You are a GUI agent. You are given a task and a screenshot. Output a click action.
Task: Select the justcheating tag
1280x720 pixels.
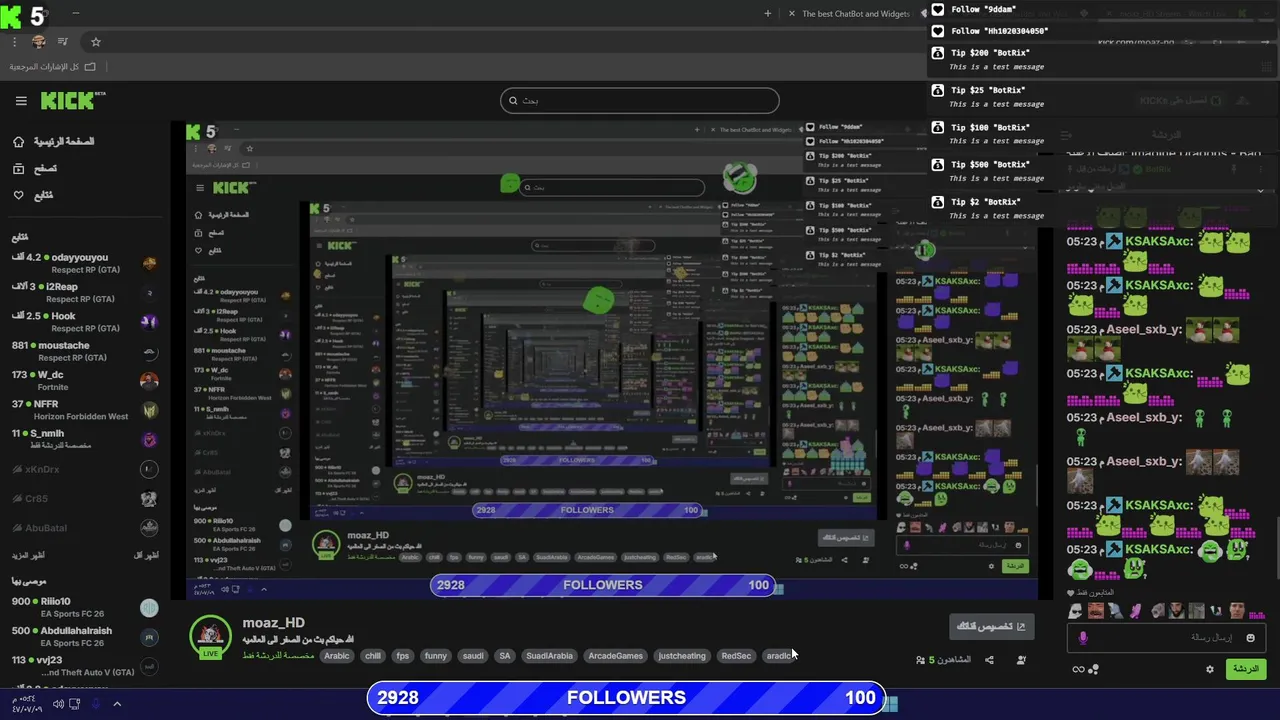point(682,656)
